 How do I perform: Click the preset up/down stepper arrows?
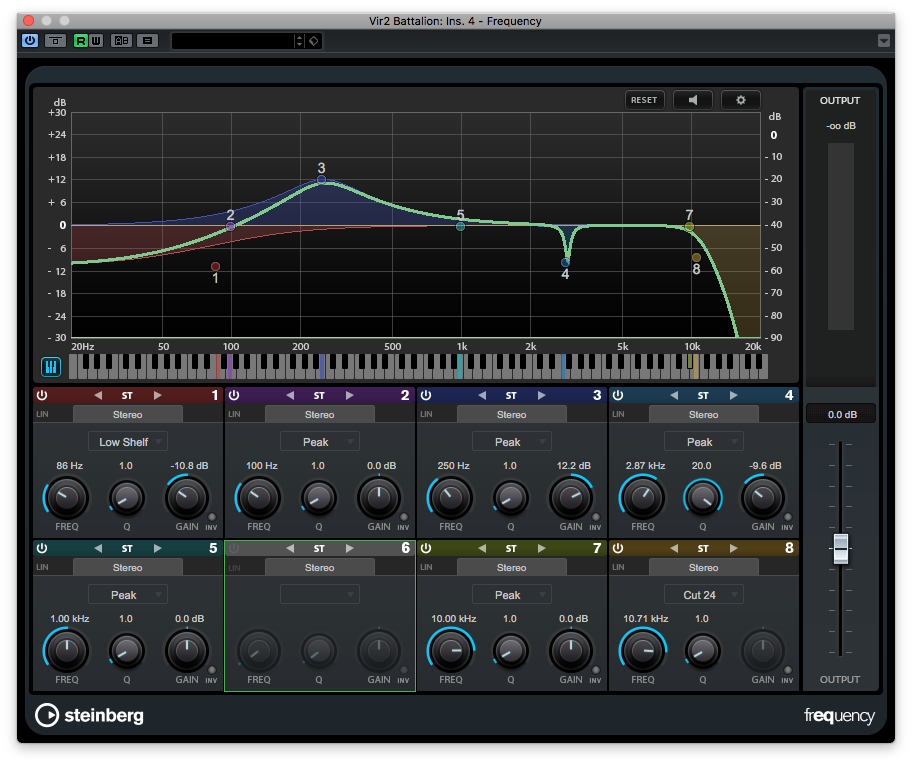coord(300,41)
